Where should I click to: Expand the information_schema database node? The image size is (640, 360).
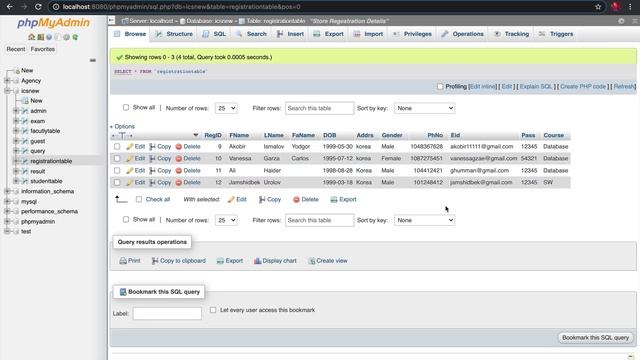pos(7,191)
